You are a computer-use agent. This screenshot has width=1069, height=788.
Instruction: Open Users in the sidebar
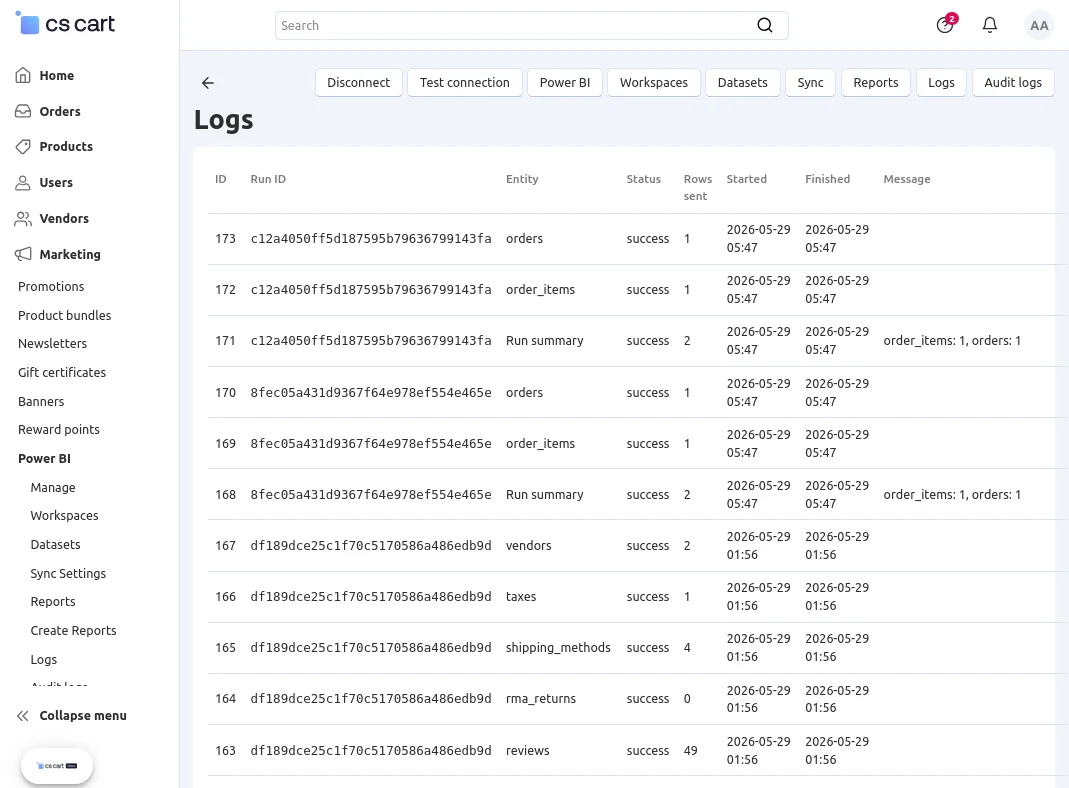point(56,183)
